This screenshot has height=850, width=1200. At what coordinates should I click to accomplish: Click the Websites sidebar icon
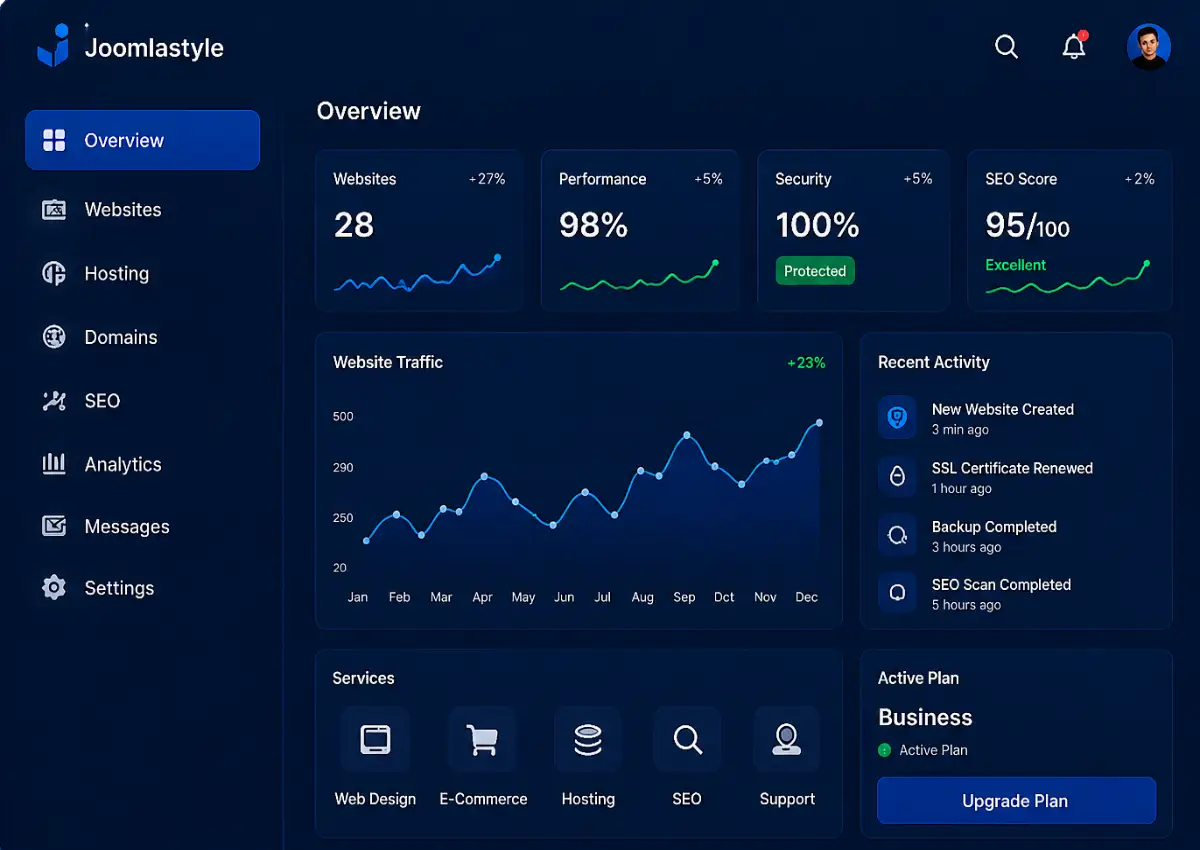click(x=54, y=210)
